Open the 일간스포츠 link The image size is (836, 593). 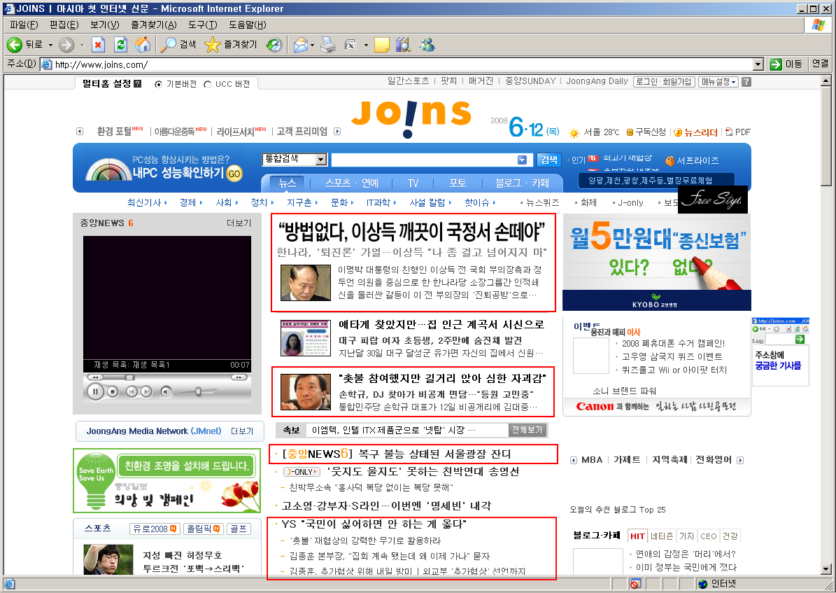pos(408,81)
